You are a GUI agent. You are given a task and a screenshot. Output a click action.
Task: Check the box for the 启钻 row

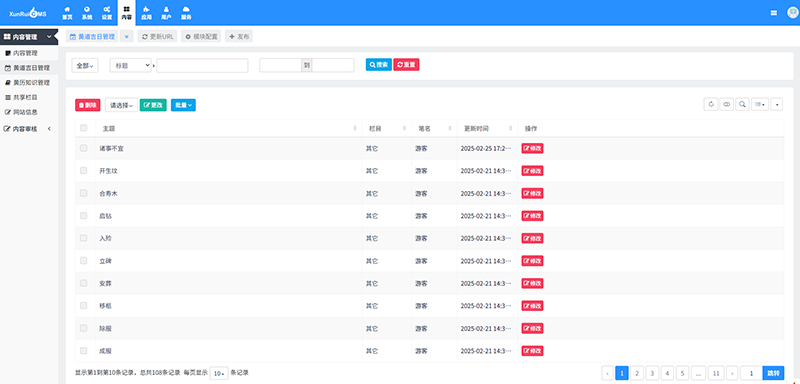point(84,215)
